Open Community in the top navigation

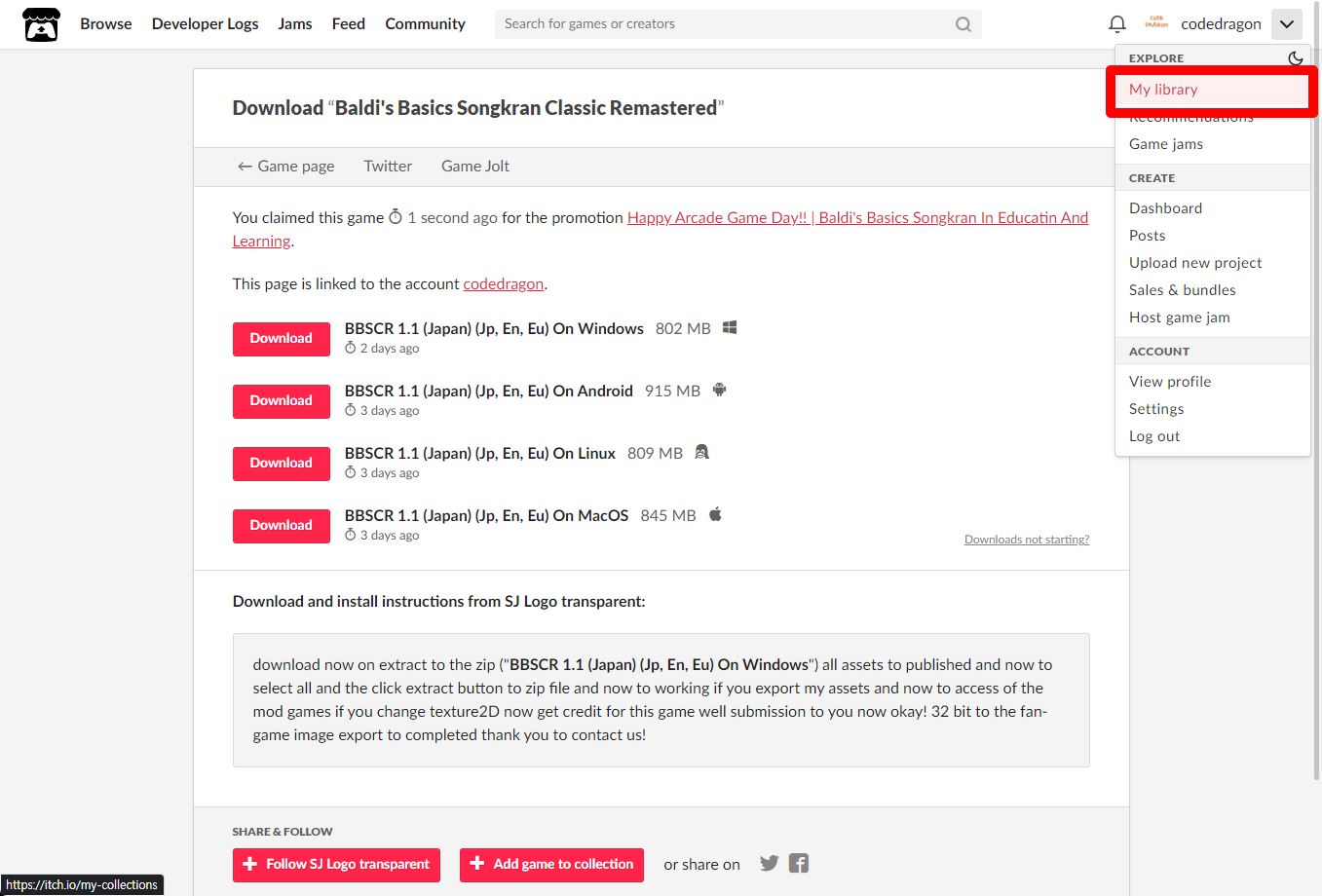[x=425, y=24]
